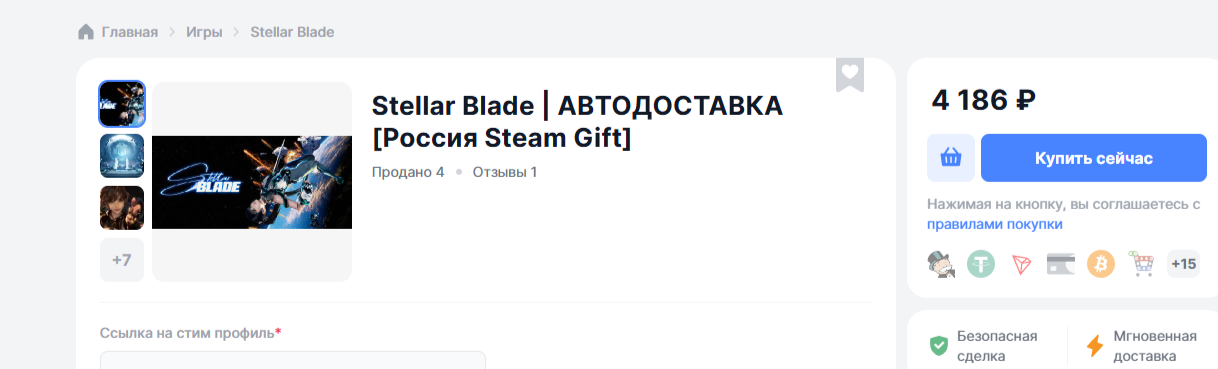Viewport: 1218px width, 369px height.
Task: Click Купить сейчас button
Action: point(1093,158)
